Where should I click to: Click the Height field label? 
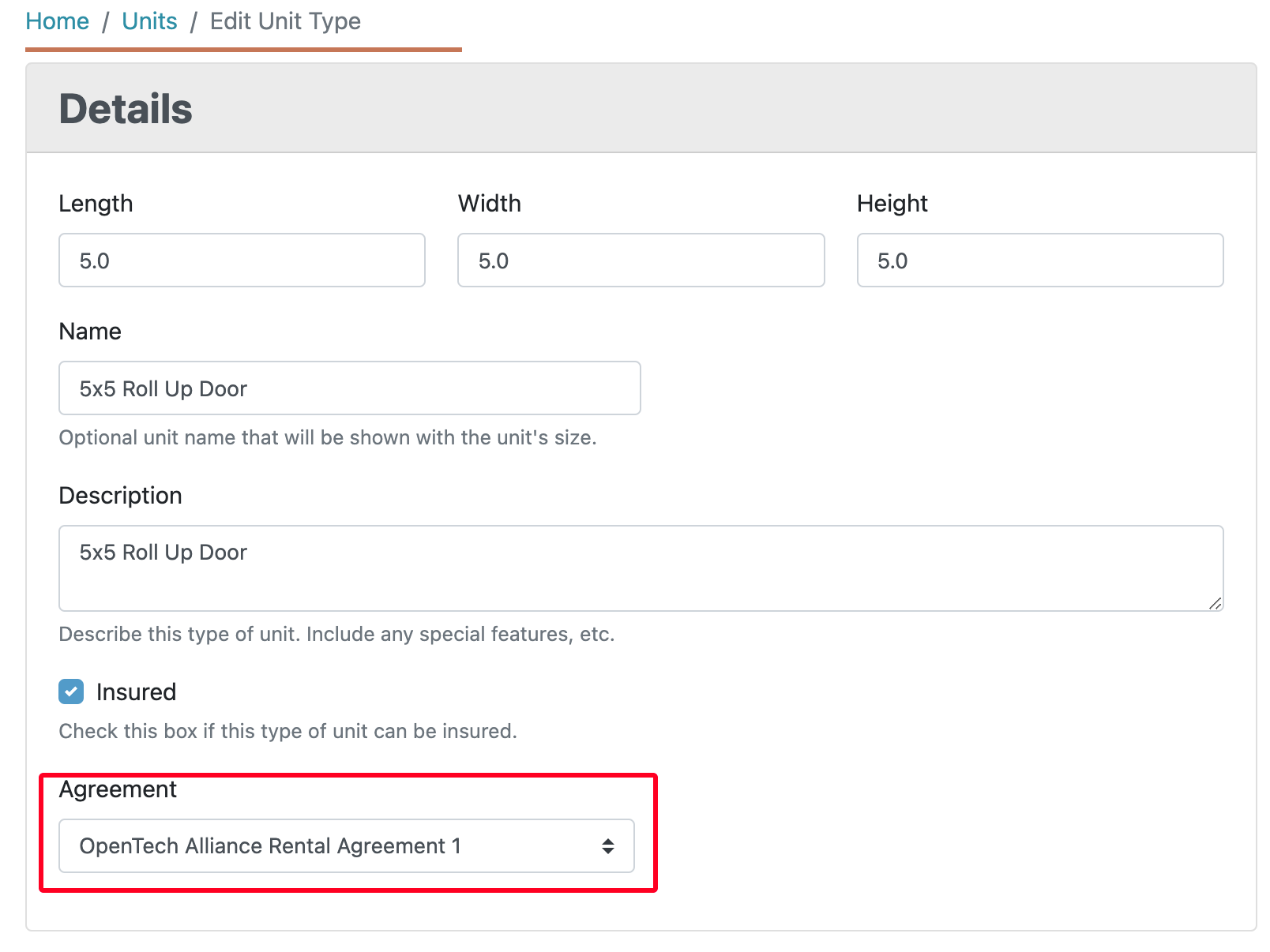click(892, 203)
